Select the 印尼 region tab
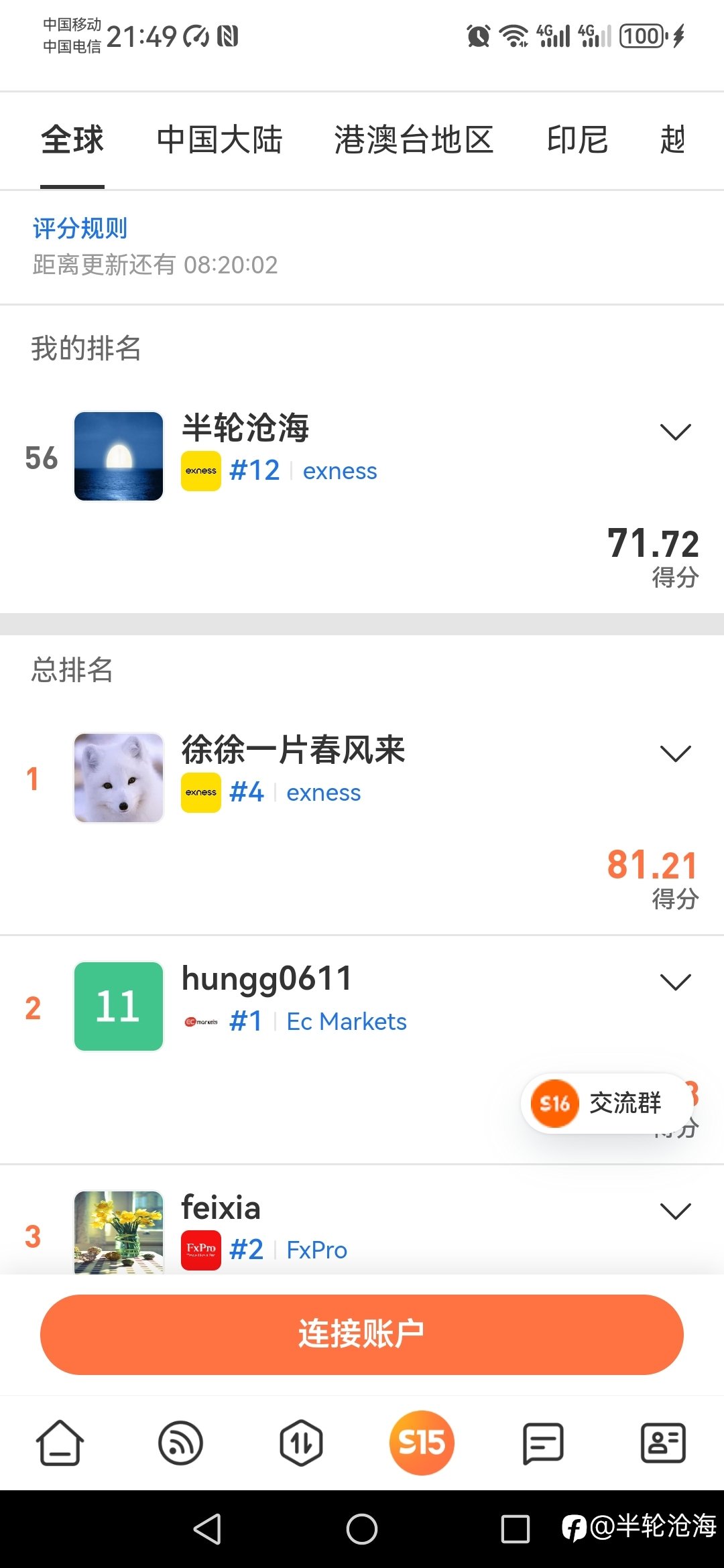Screen dimensions: 724x1568 (577, 140)
